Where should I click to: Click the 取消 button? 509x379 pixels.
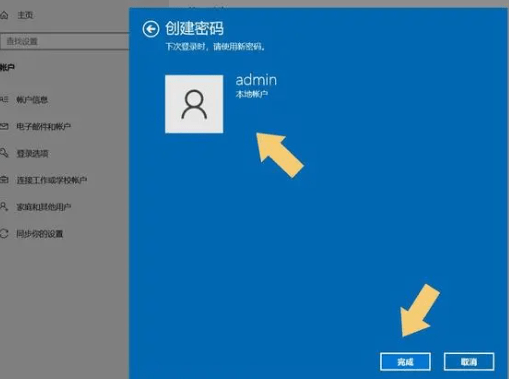click(469, 362)
